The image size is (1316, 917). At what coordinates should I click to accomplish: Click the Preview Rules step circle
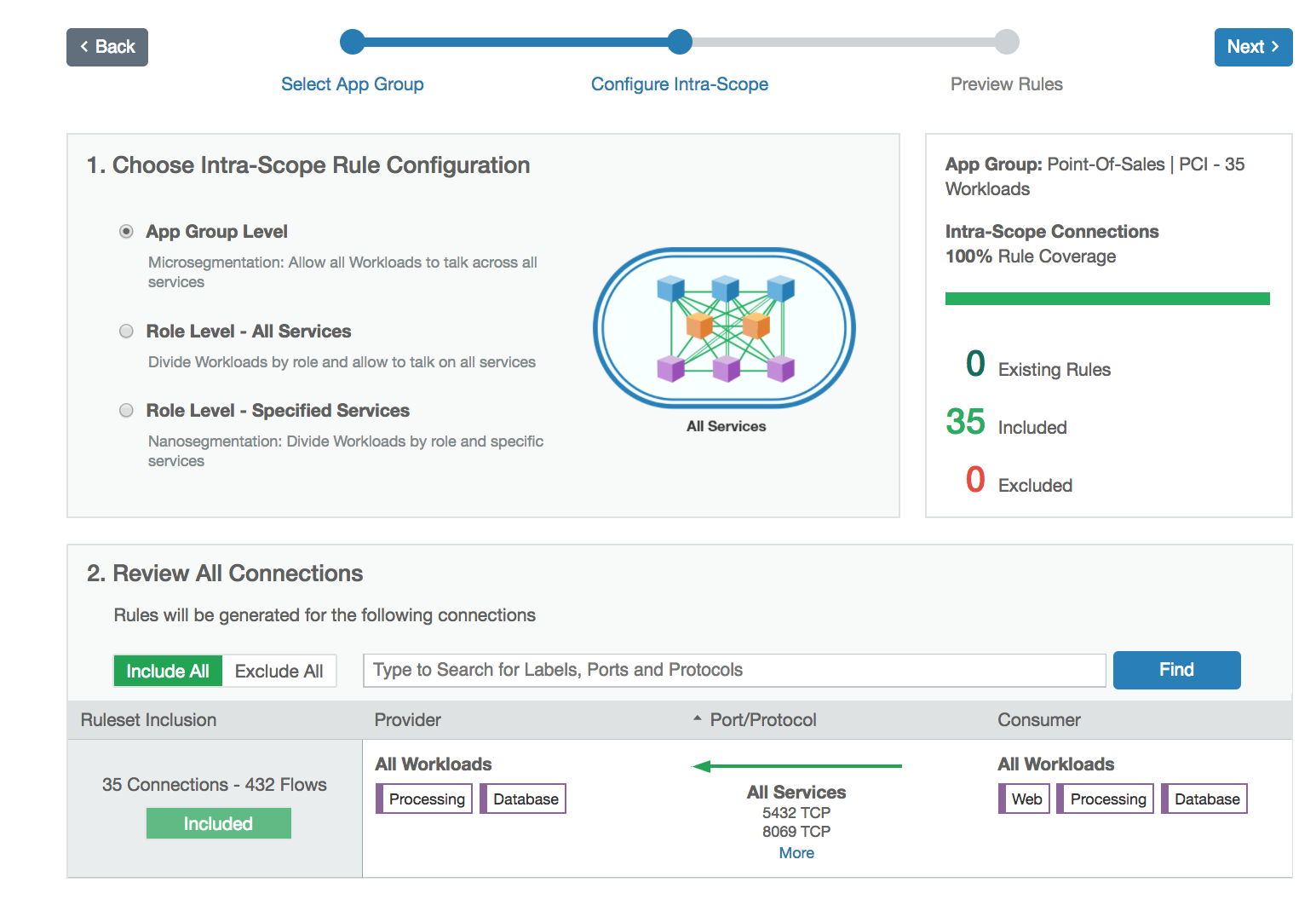[x=1007, y=42]
